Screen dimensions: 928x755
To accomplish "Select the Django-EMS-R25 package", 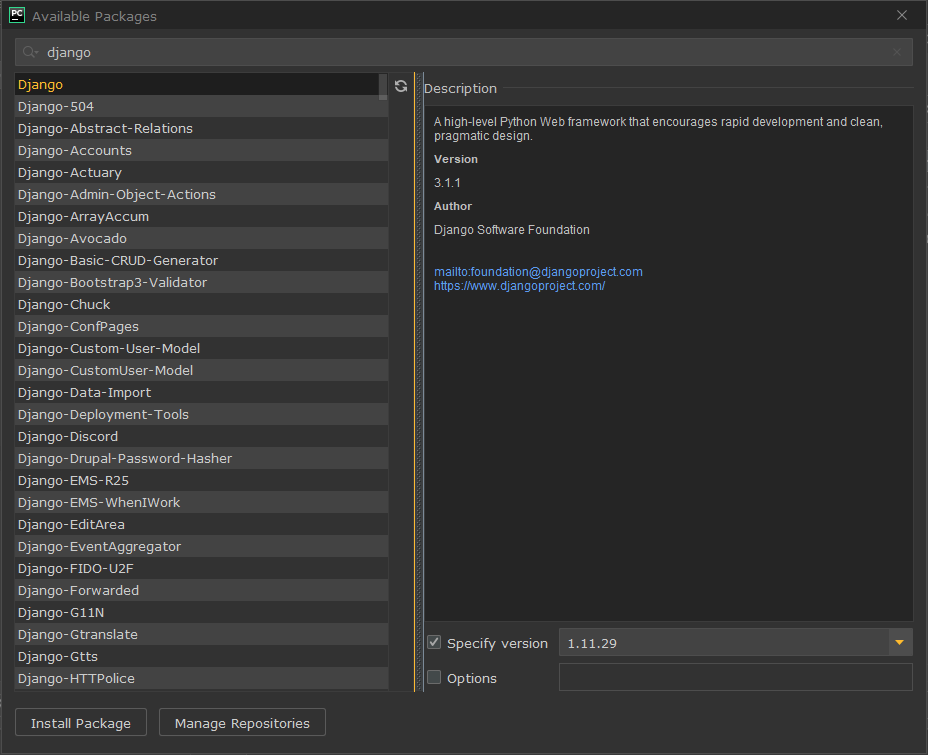I will click(201, 480).
